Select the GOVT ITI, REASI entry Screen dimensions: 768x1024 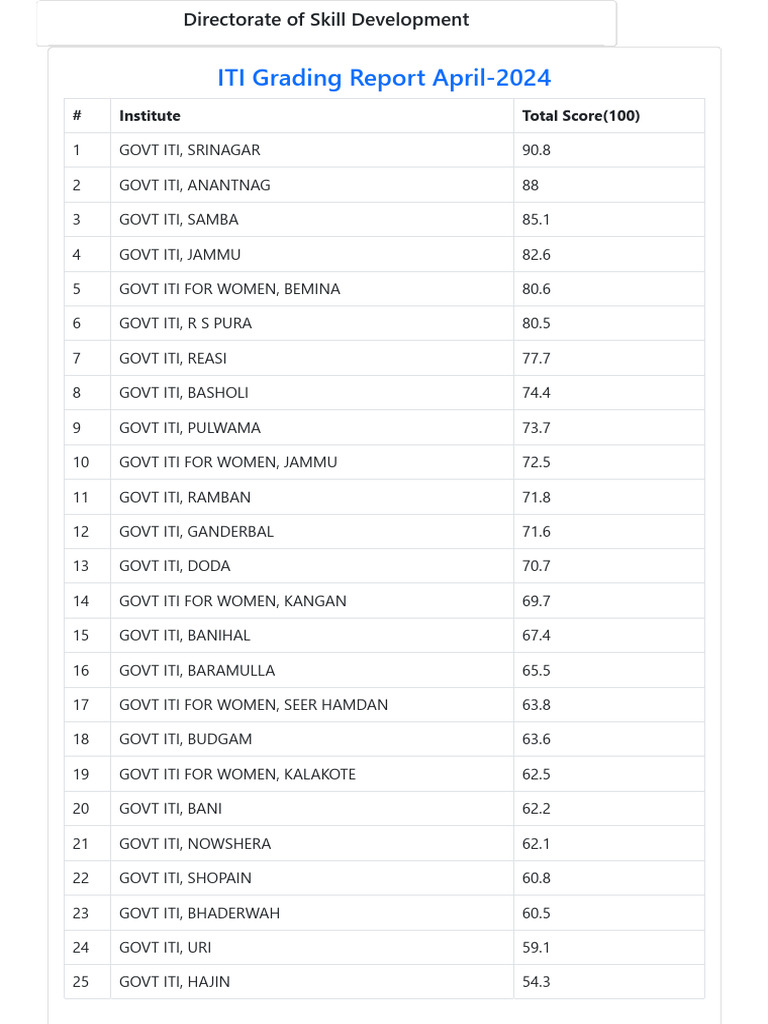click(172, 358)
